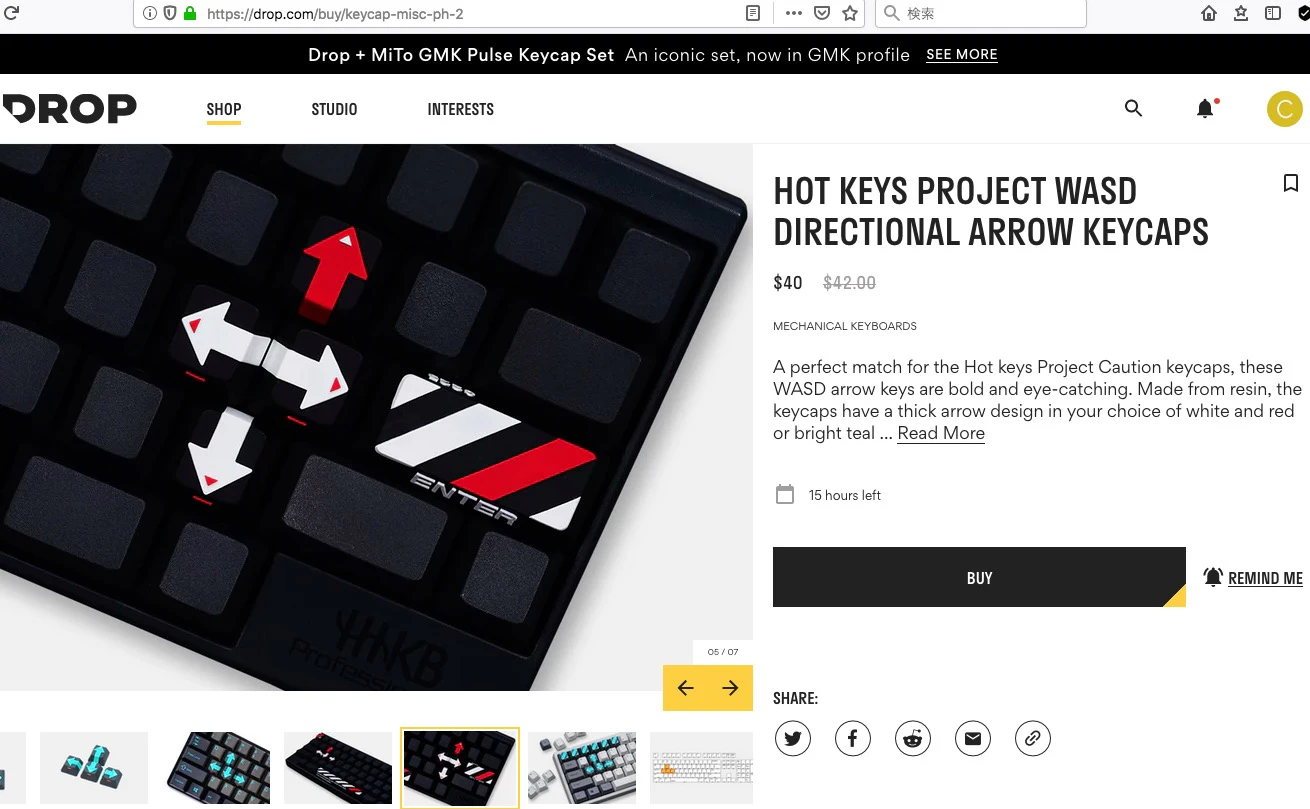Save product with the bookmark icon
Screen dimensions: 1310x809
1291,183
